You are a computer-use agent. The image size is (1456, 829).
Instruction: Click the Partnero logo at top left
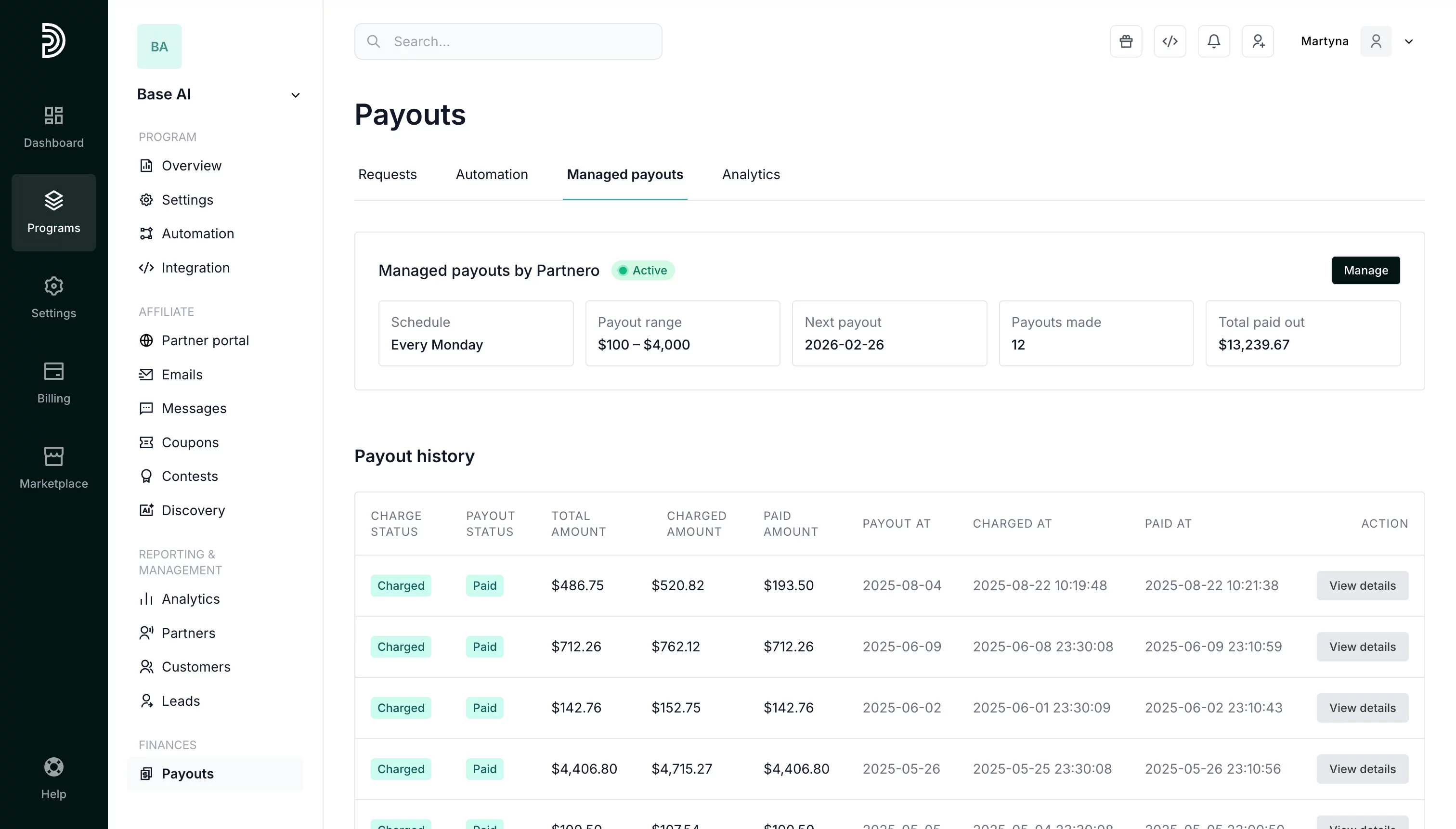coord(53,40)
